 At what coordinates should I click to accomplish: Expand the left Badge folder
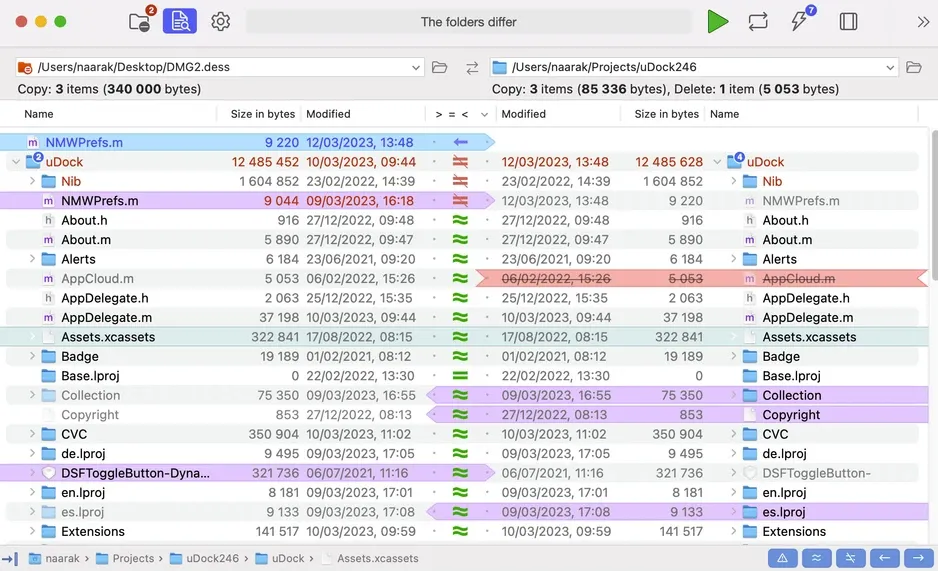pyautogui.click(x=32, y=356)
